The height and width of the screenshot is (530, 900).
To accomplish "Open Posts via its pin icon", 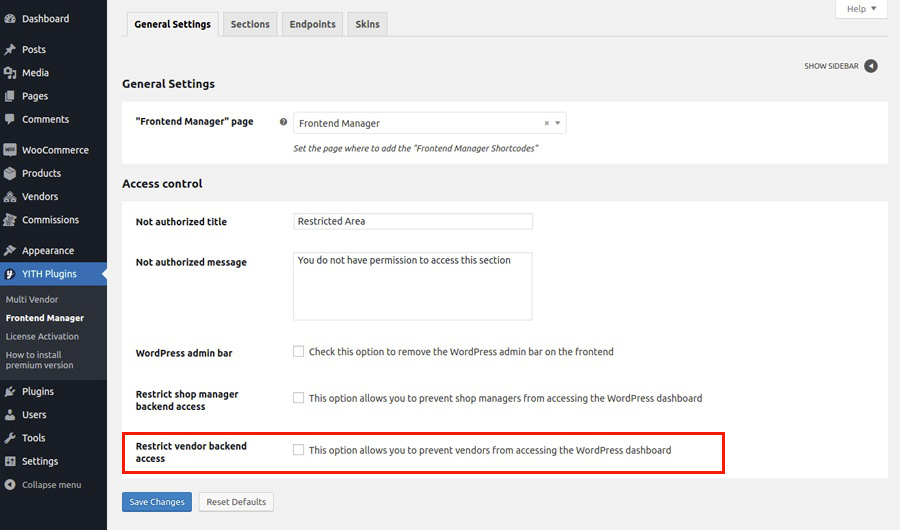I will pyautogui.click(x=10, y=49).
